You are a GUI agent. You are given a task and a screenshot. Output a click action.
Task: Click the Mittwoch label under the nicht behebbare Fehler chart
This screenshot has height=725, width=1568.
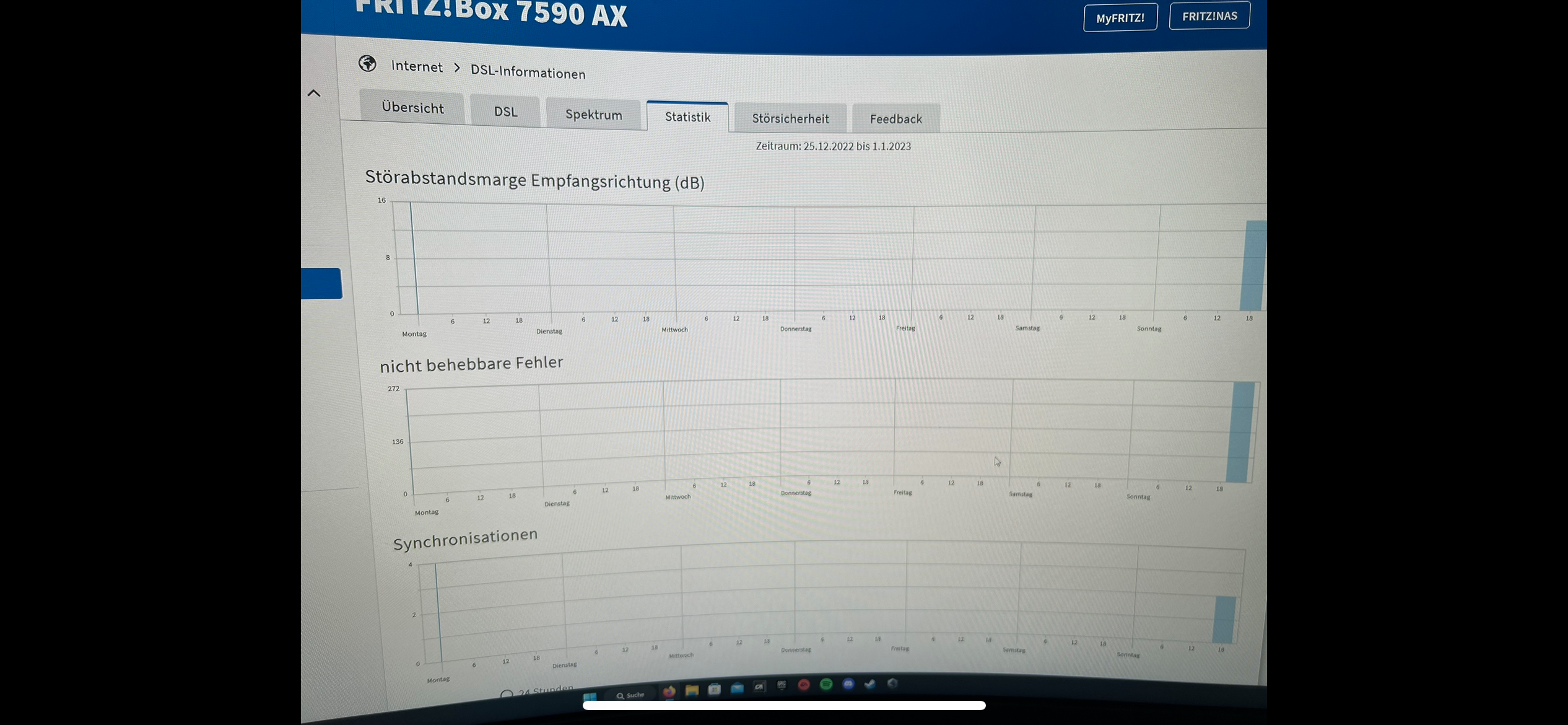point(677,497)
